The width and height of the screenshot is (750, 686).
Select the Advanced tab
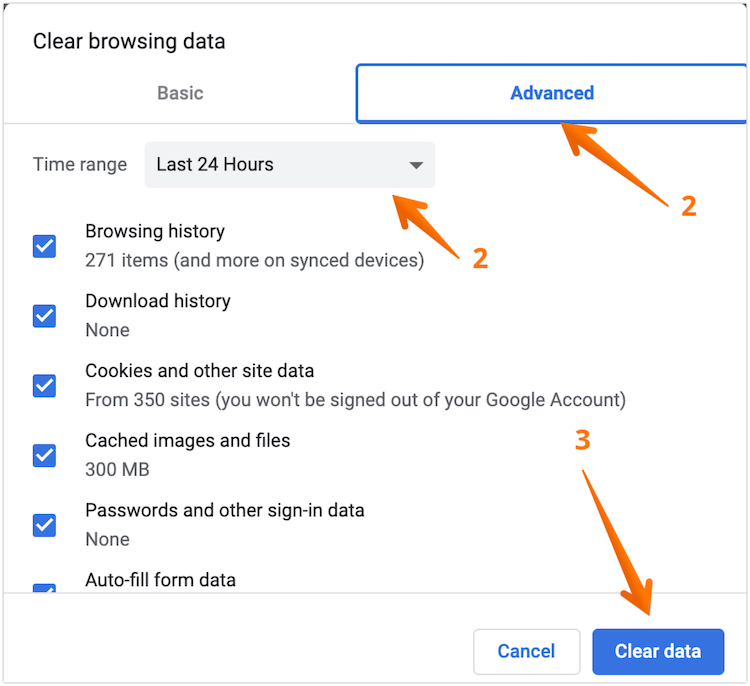coord(552,93)
